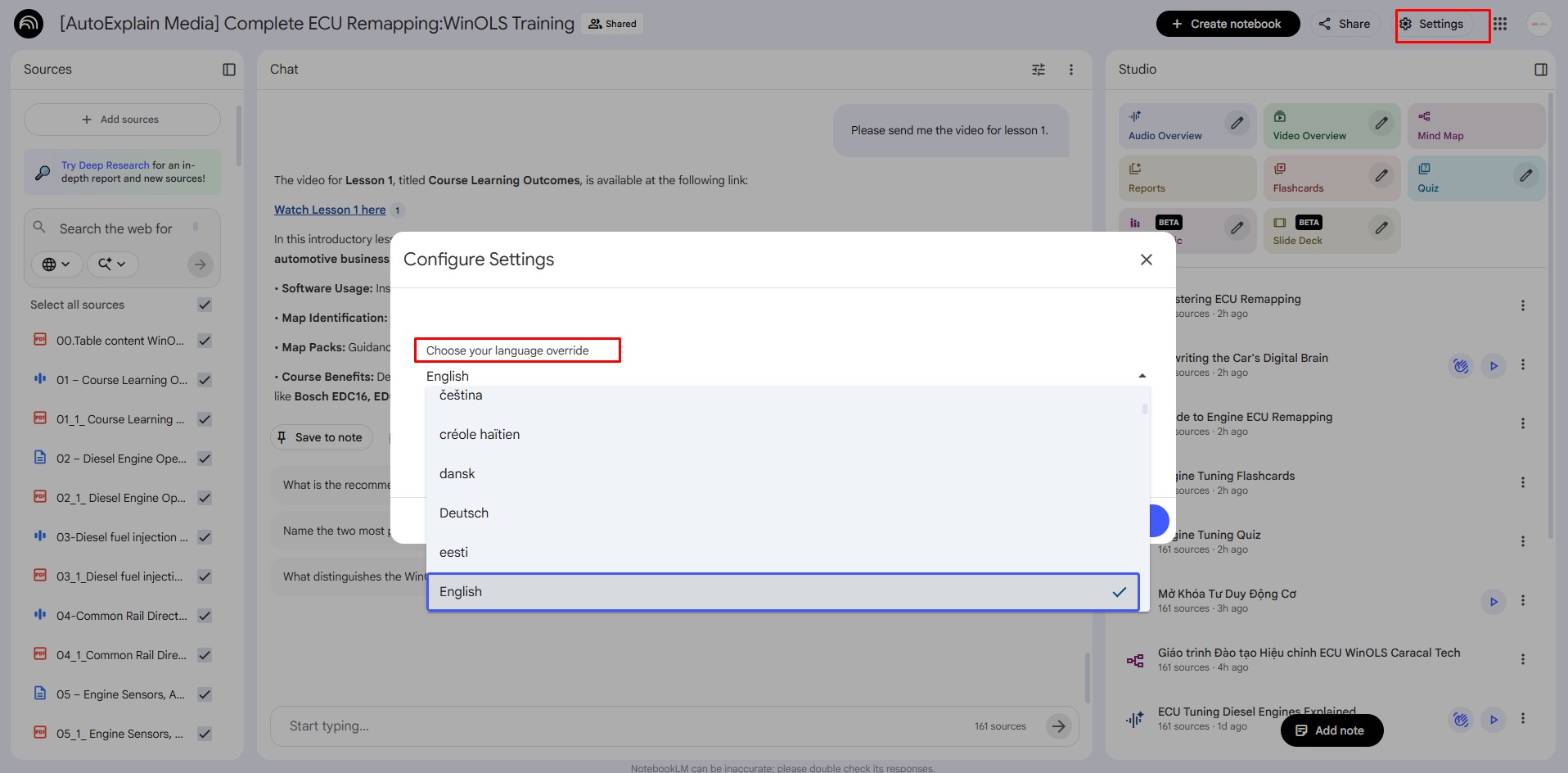
Task: Open the research mode dropdown
Action: click(112, 264)
